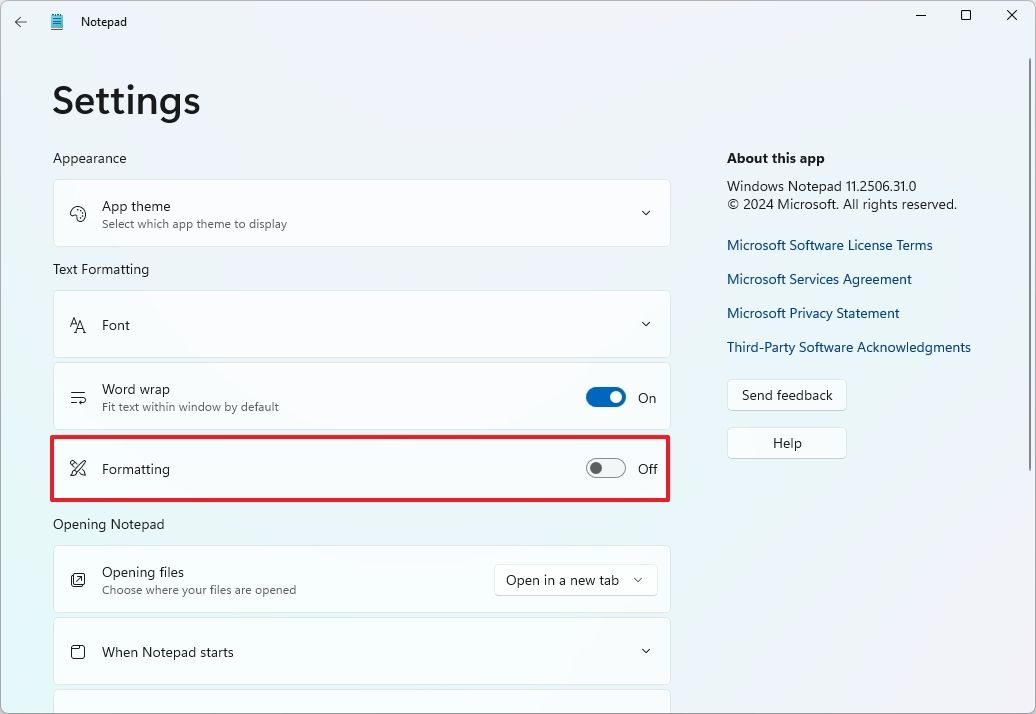Open Microsoft Software License Terms
Viewport: 1036px width, 714px height.
pyautogui.click(x=830, y=245)
